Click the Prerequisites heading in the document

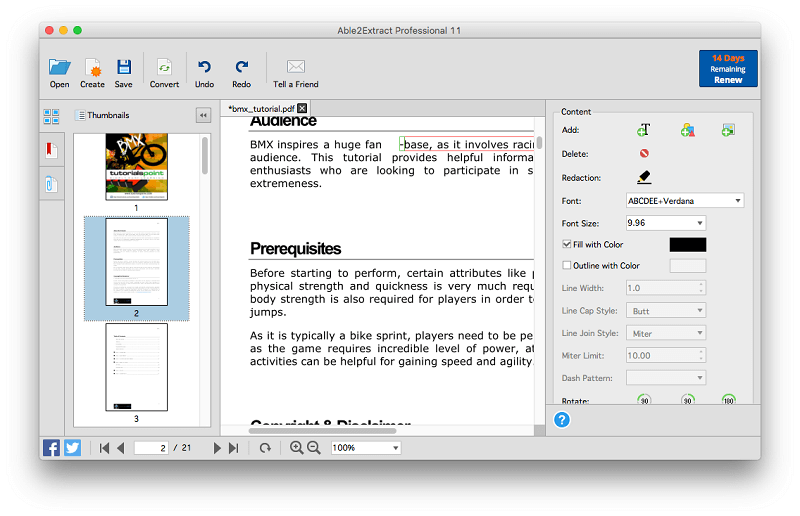point(295,249)
